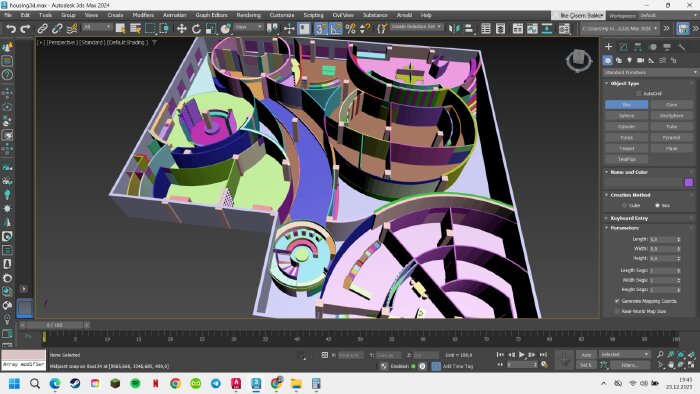Select the Lights category icon
The width and height of the screenshot is (700, 394).
click(x=629, y=60)
